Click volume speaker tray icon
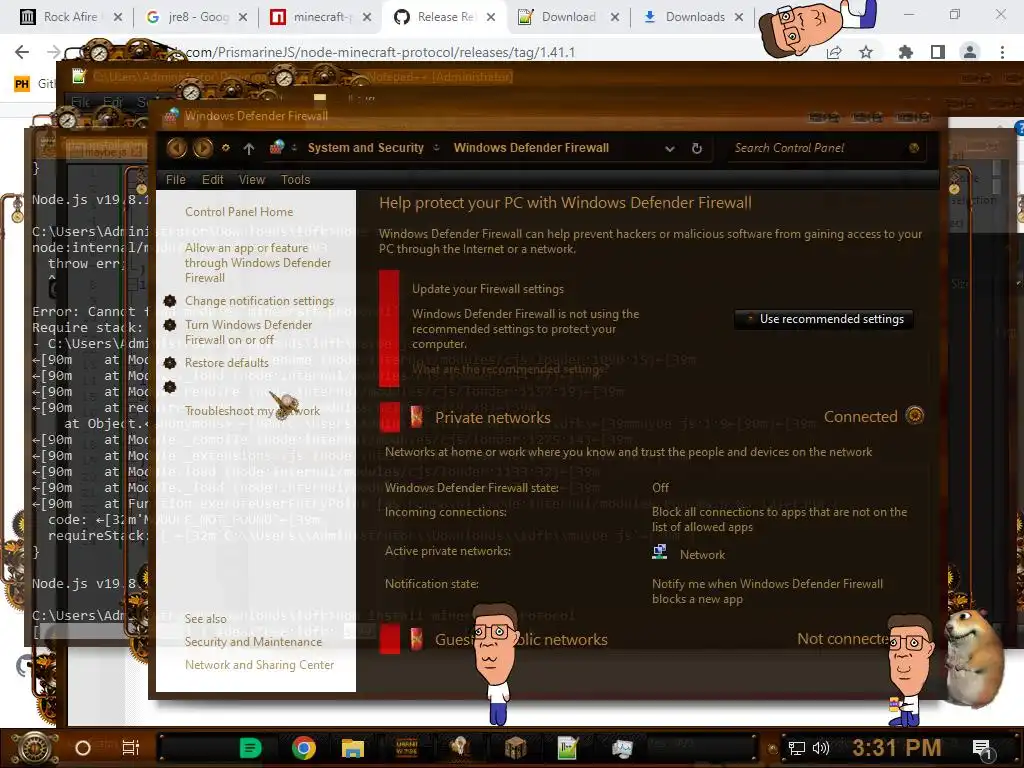 (x=821, y=748)
